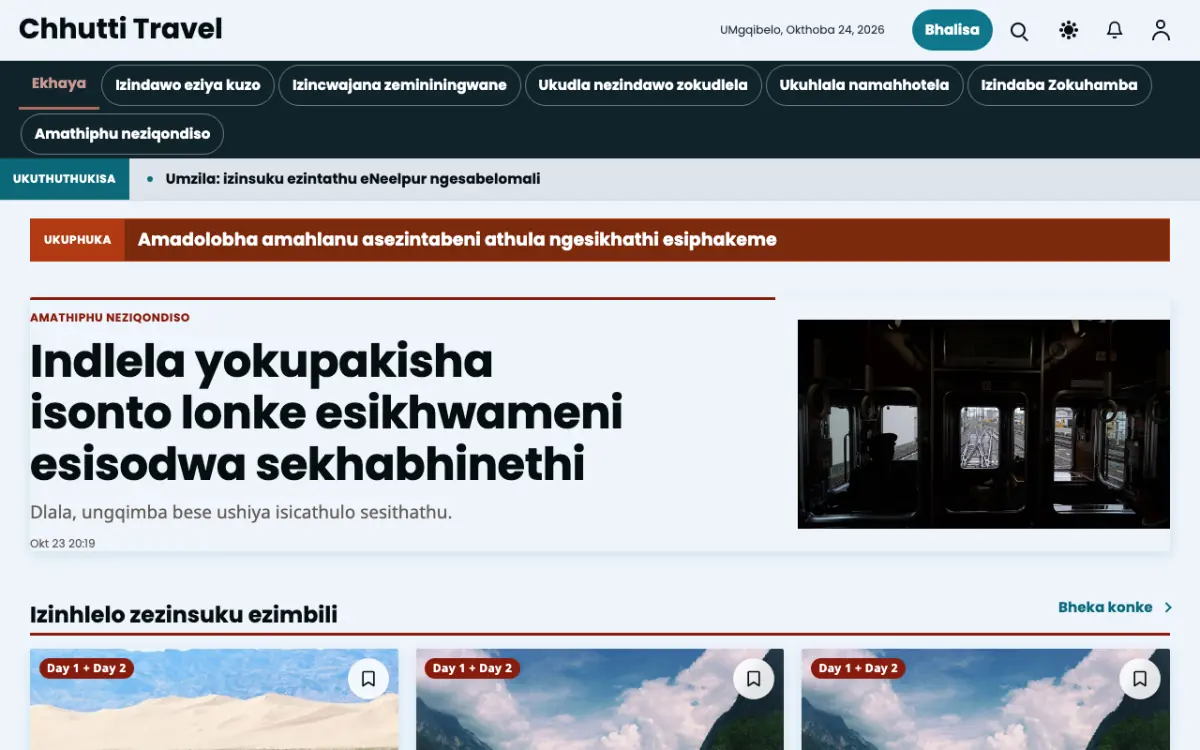Click the UKUTHUTHUKISA ticker label
Screen dimensions: 1200x750
pos(64,179)
